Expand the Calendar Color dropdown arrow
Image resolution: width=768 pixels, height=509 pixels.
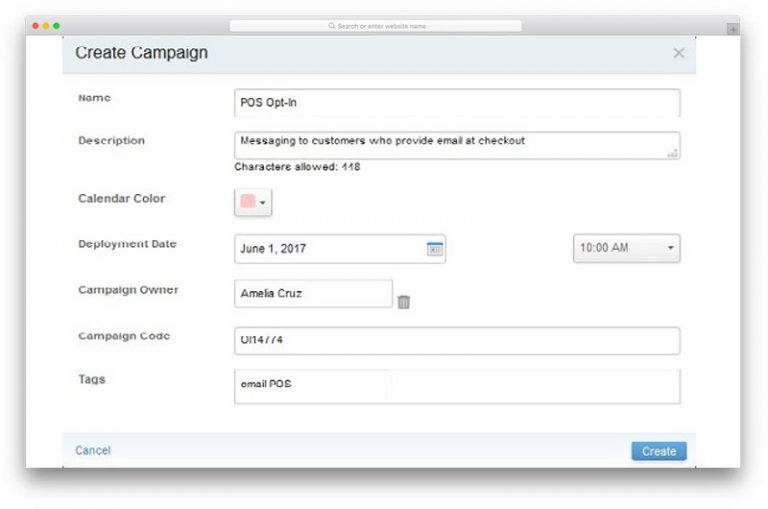pyautogui.click(x=263, y=203)
